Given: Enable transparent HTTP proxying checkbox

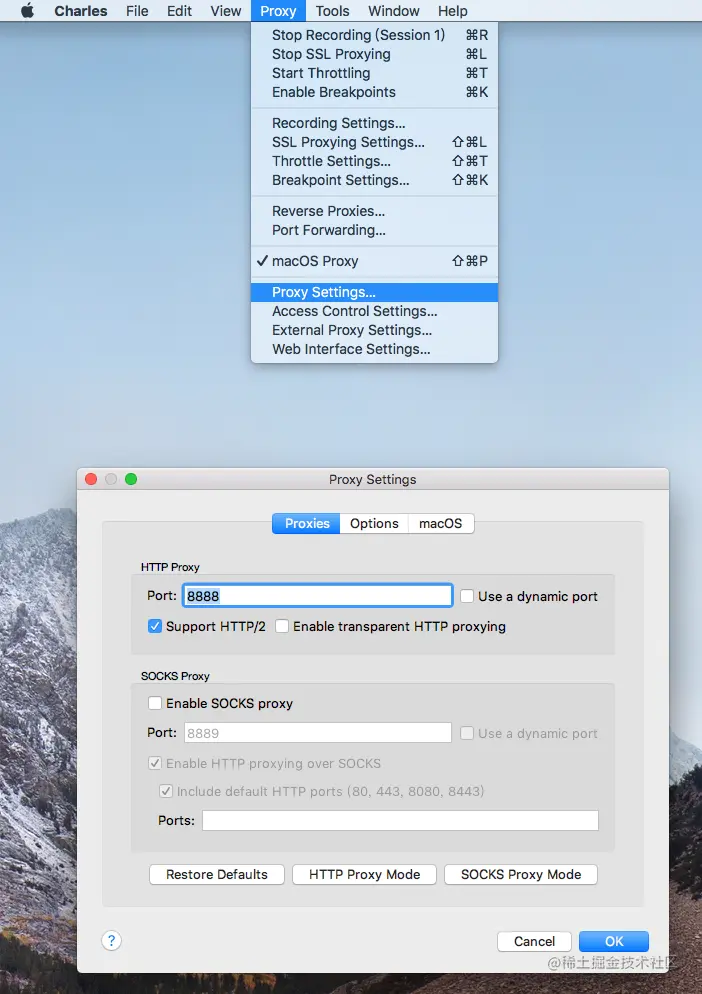Looking at the screenshot, I should click(282, 626).
